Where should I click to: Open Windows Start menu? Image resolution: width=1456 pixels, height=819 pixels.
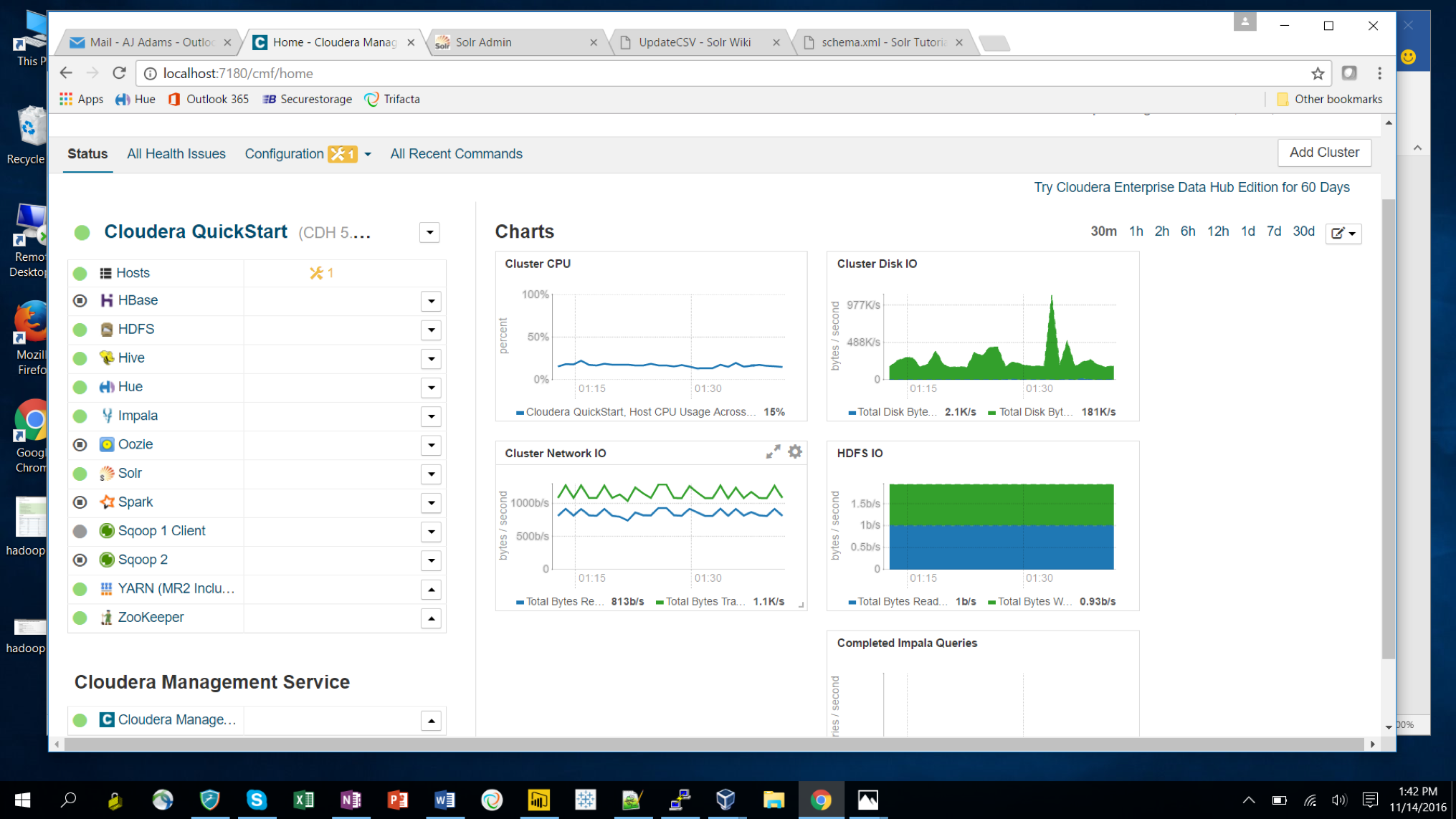pyautogui.click(x=22, y=800)
